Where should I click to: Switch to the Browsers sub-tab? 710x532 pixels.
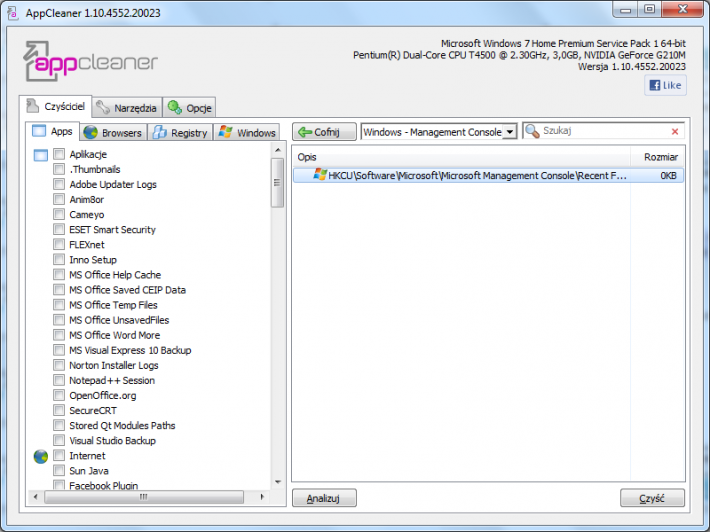coord(113,133)
